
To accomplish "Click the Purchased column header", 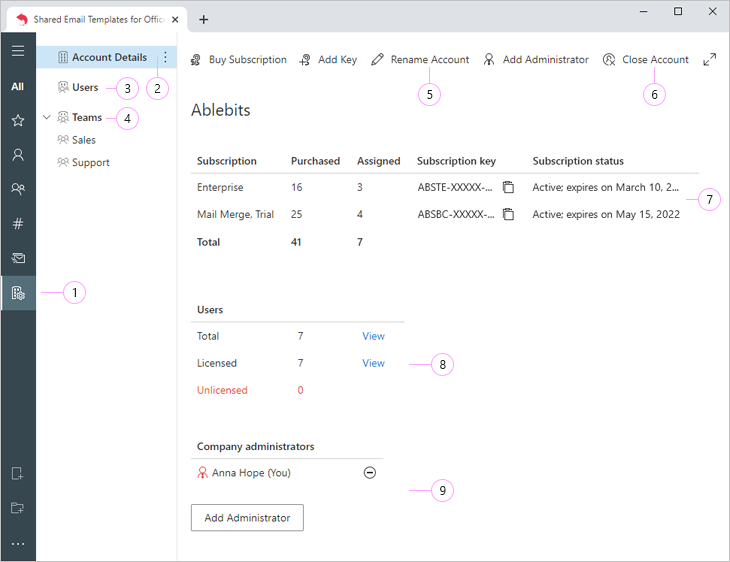I will 315,161.
